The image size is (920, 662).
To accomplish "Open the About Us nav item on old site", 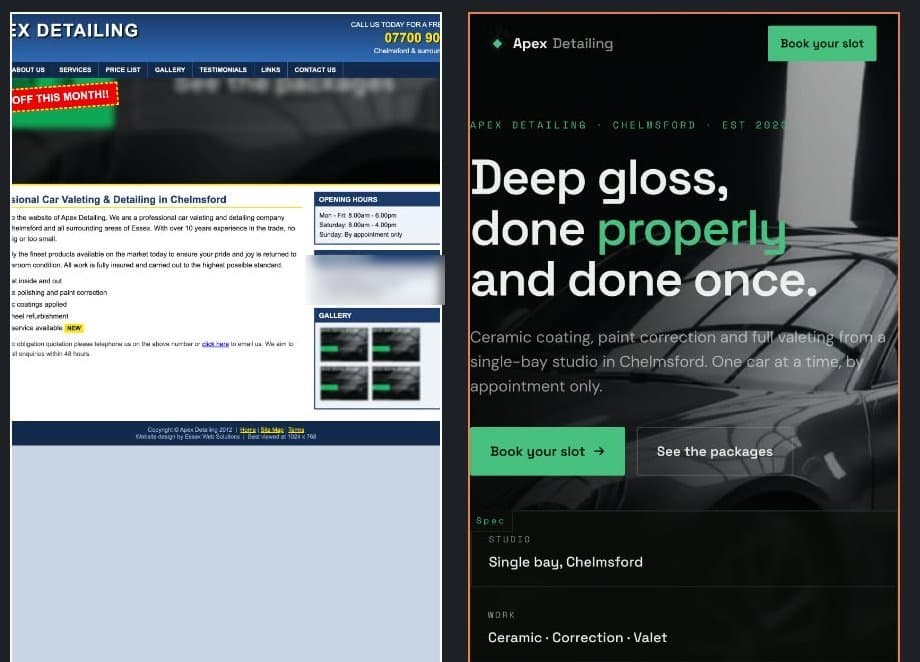I will click(x=28, y=70).
